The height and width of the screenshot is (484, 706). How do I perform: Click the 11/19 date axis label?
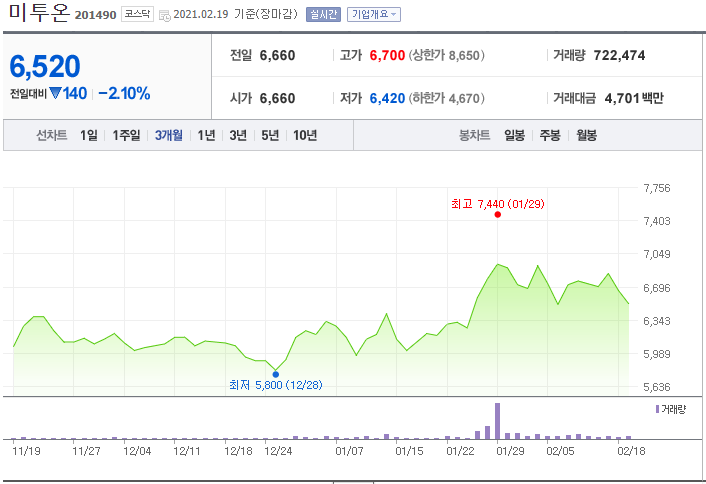pos(26,451)
